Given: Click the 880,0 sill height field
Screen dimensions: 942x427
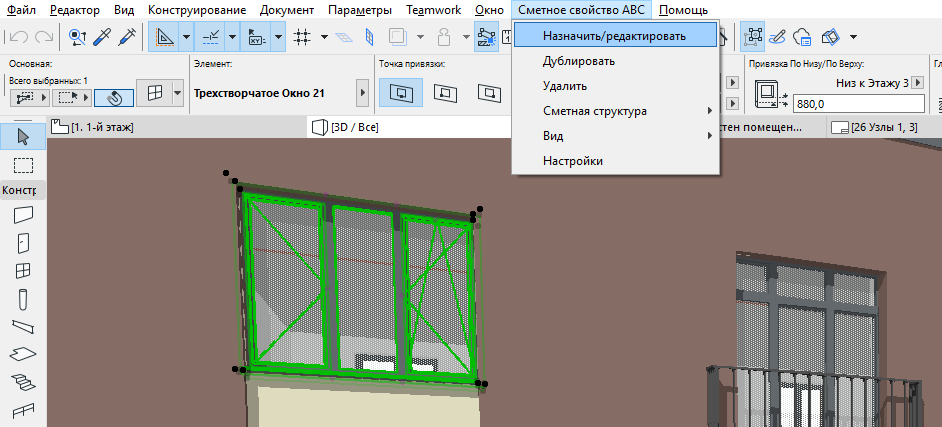Looking at the screenshot, I should [x=858, y=103].
